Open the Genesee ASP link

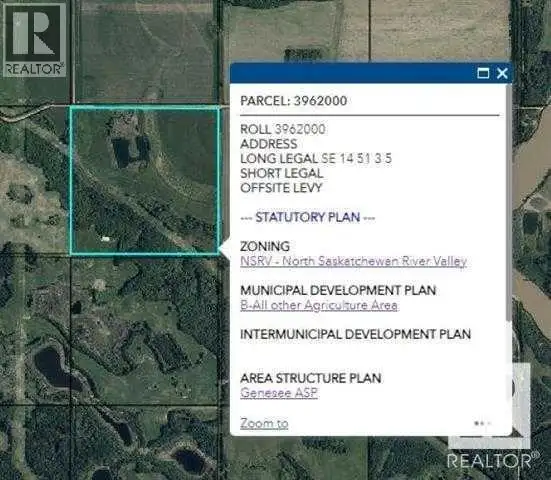pyautogui.click(x=279, y=393)
